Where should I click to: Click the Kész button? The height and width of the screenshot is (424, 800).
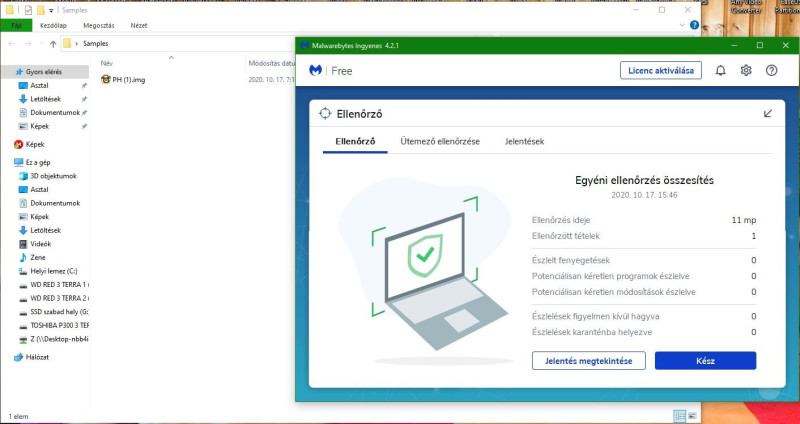tap(705, 361)
